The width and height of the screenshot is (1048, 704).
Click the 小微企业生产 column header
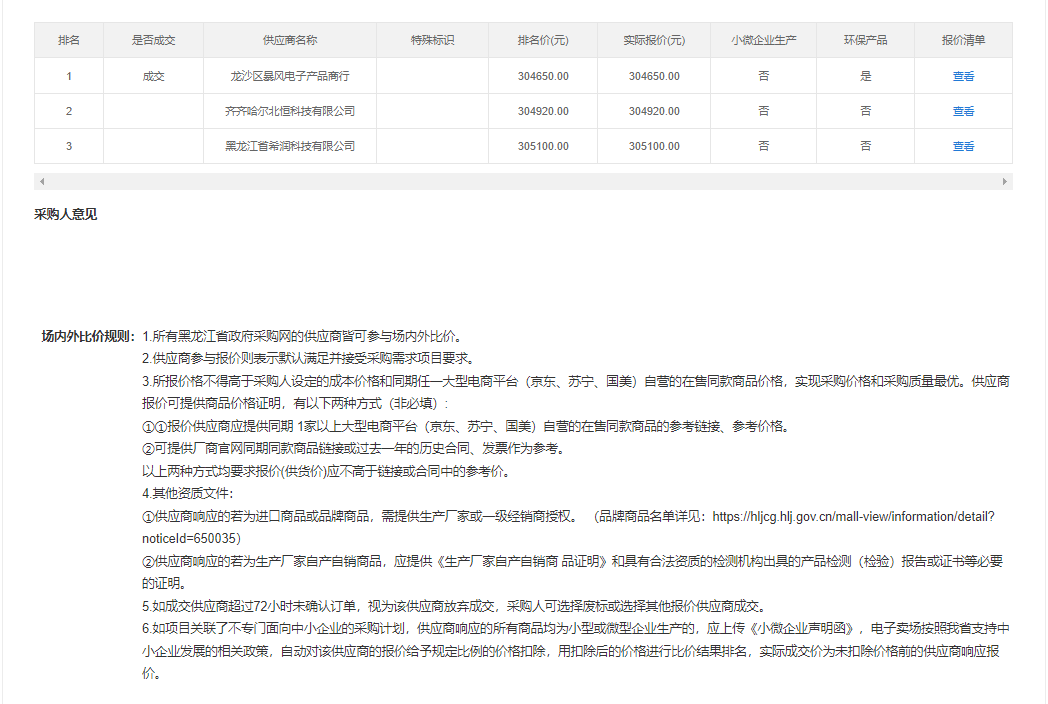tap(763, 40)
